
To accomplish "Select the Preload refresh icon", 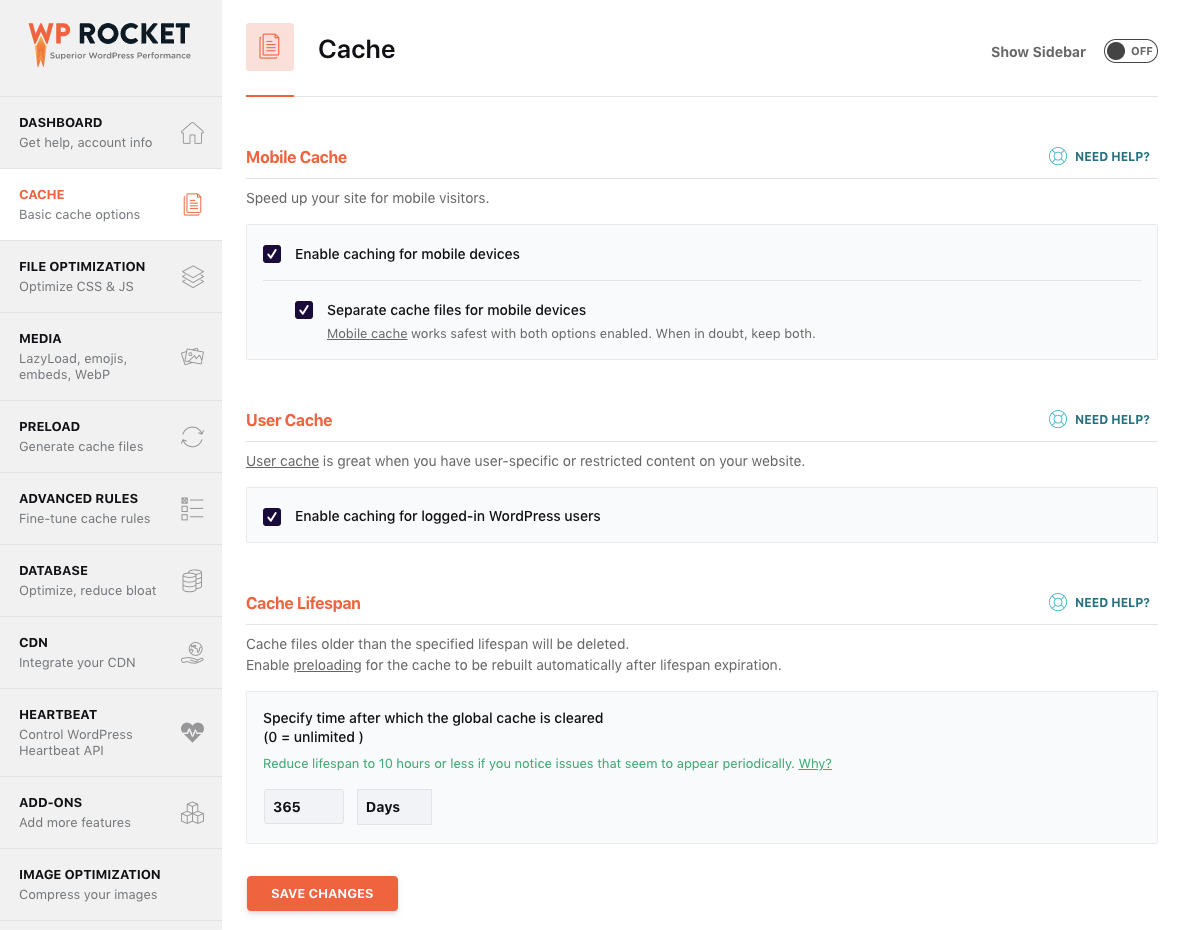I will click(192, 436).
